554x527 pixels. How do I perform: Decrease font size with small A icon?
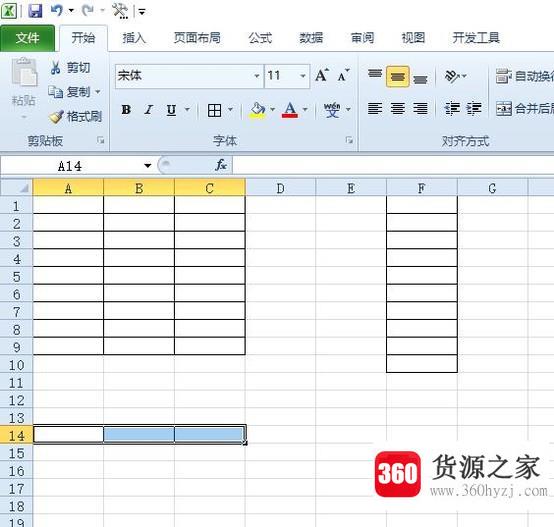(x=343, y=75)
